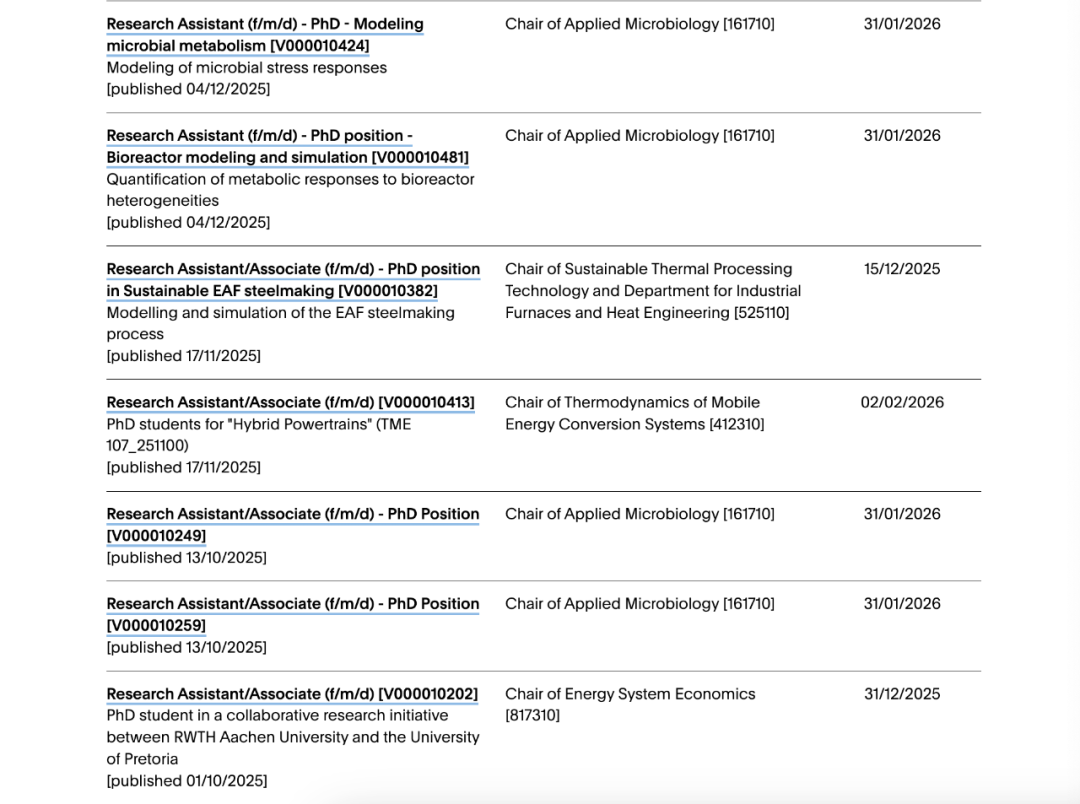
Task: Click the Modeling of microbial stress responses description
Action: click(246, 67)
